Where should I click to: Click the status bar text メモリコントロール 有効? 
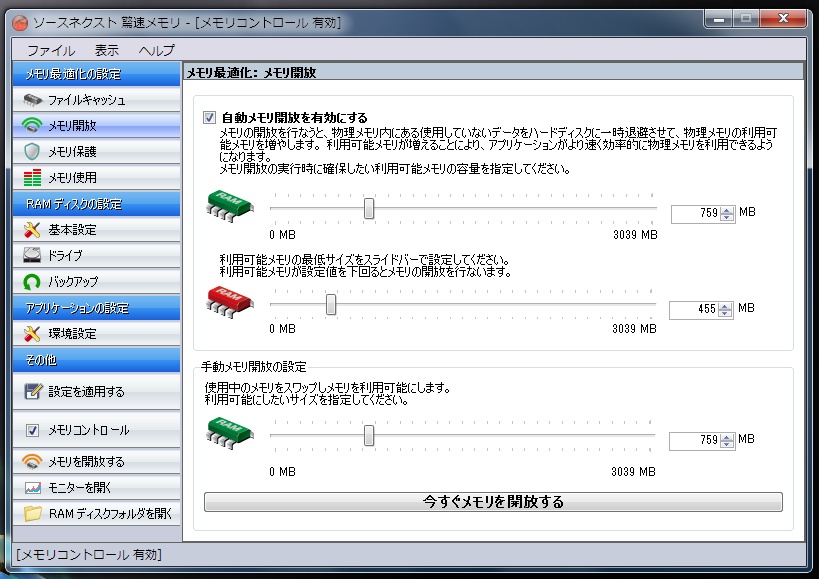point(89,554)
